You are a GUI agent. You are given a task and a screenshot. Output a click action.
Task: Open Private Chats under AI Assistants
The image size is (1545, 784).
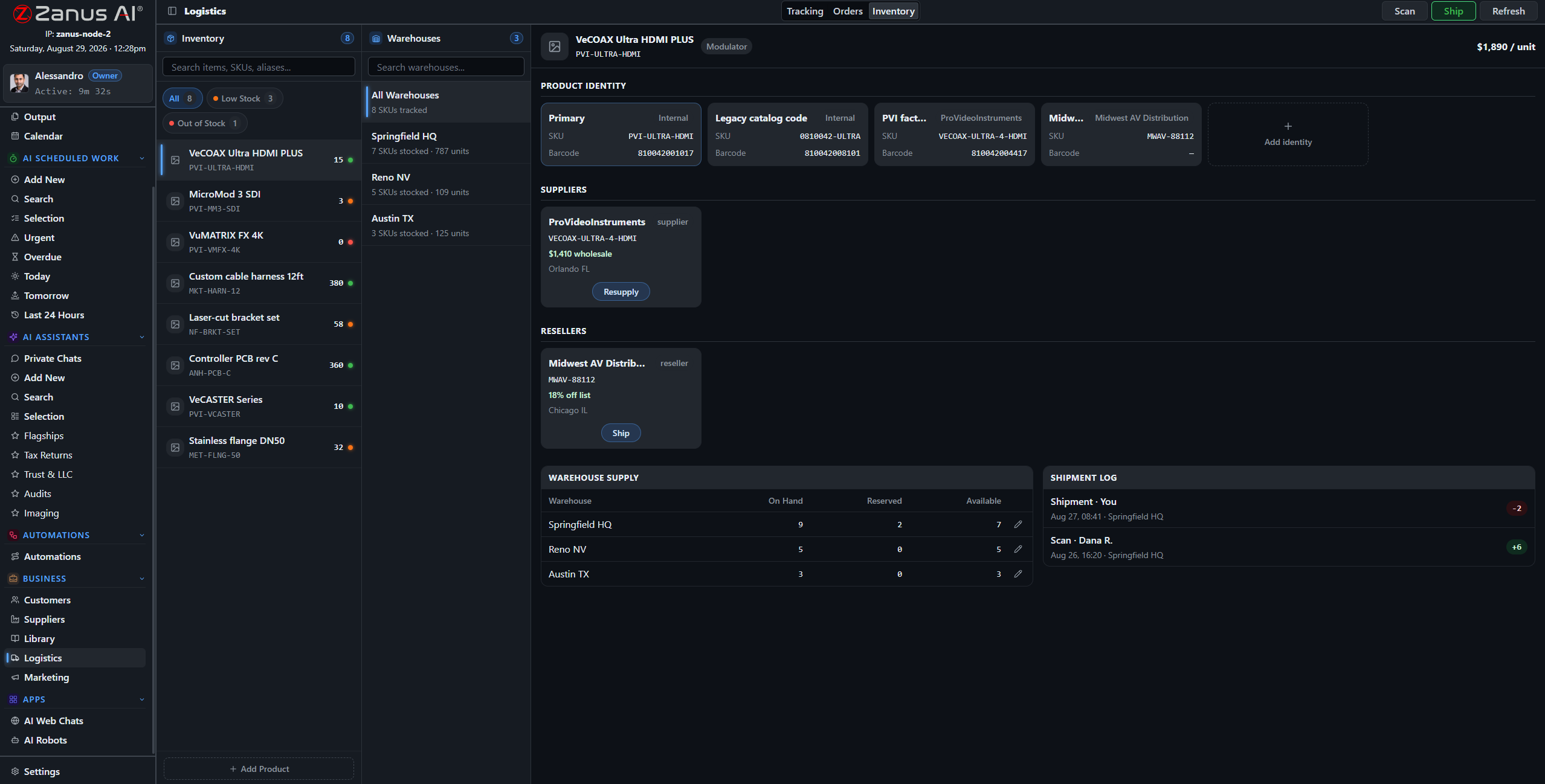coord(76,358)
